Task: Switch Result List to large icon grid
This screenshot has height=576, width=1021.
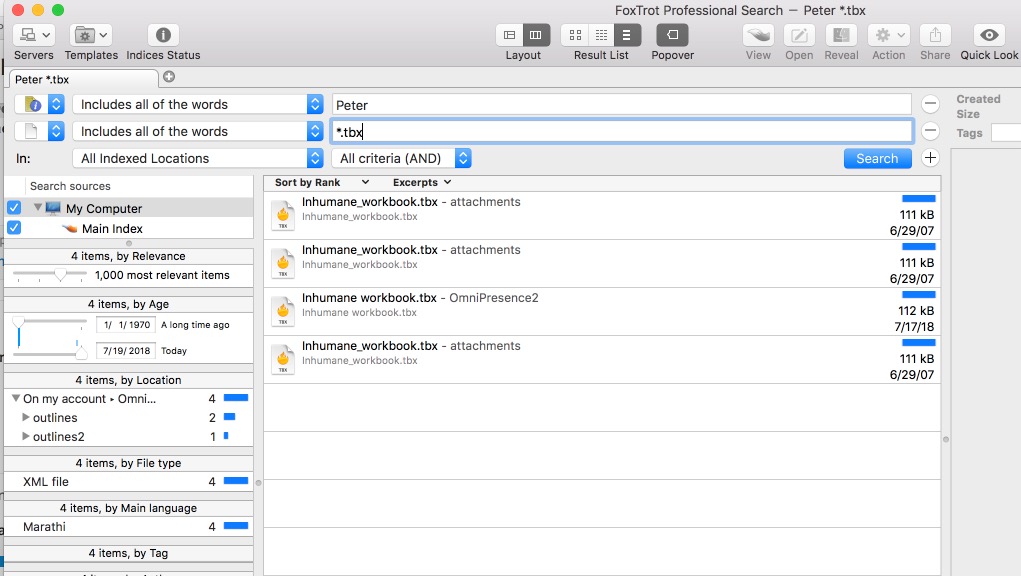Action: pyautogui.click(x=575, y=35)
